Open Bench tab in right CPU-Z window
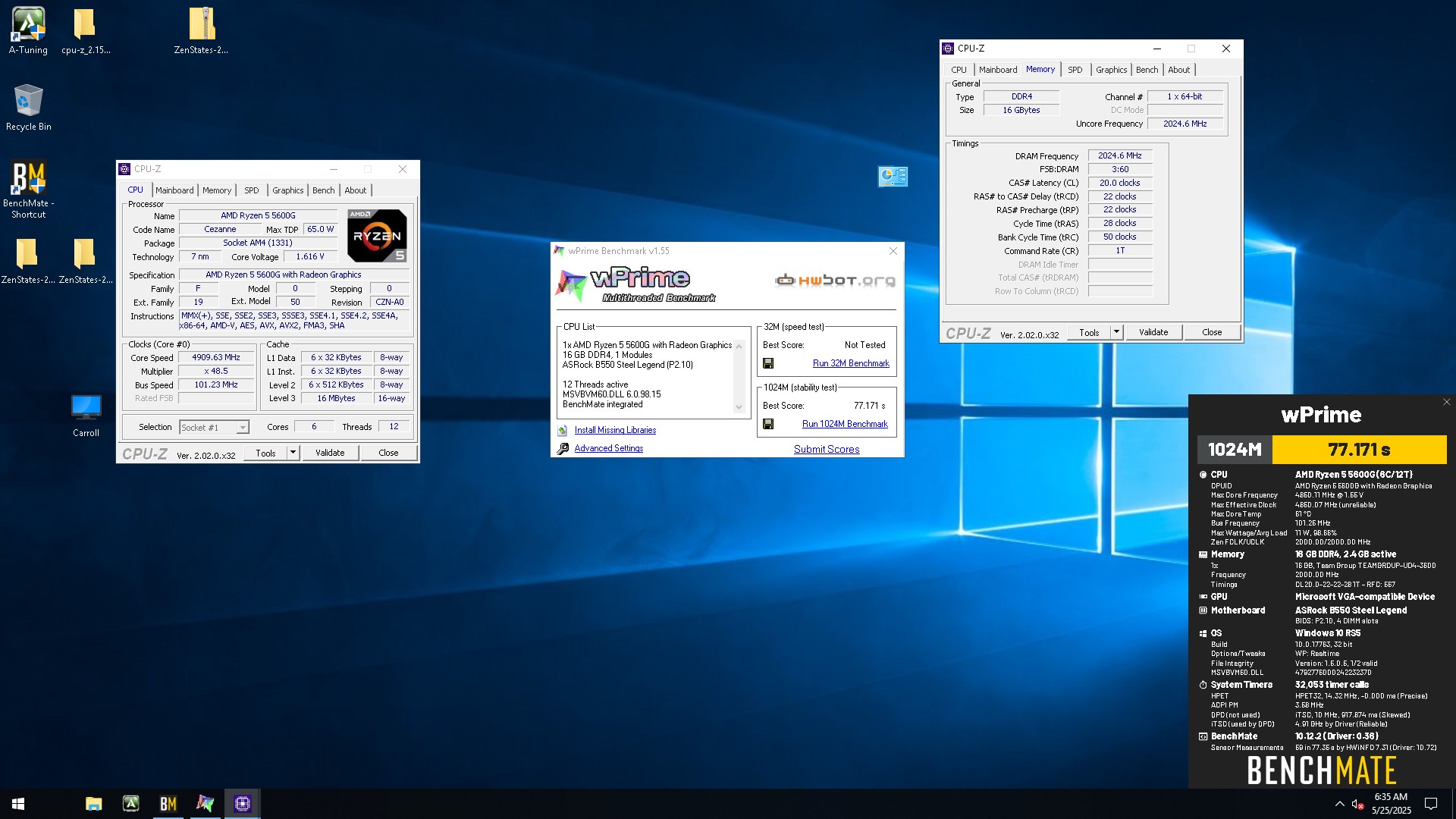Screen dimensions: 1456x819 point(1147,70)
